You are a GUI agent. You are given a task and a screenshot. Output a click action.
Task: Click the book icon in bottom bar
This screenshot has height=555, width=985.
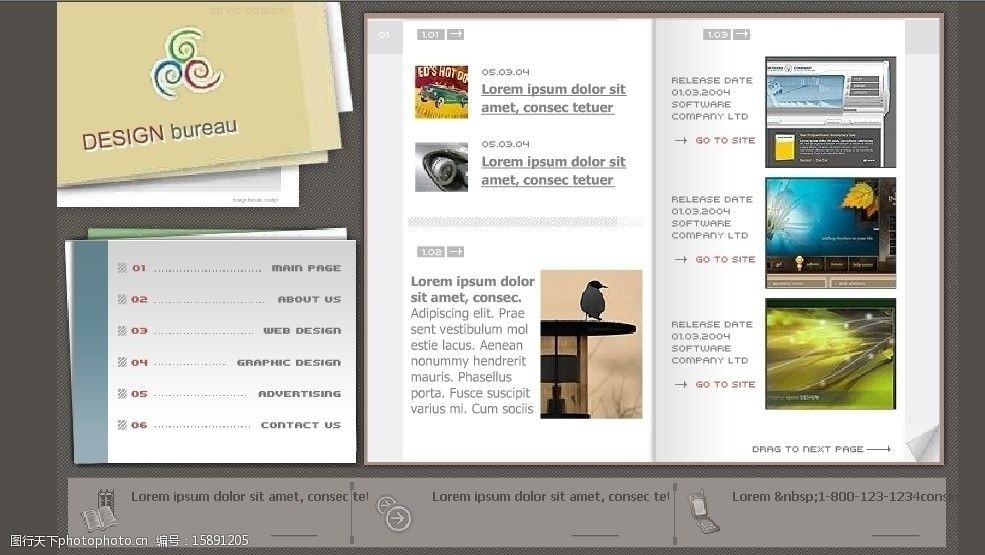pos(98,512)
